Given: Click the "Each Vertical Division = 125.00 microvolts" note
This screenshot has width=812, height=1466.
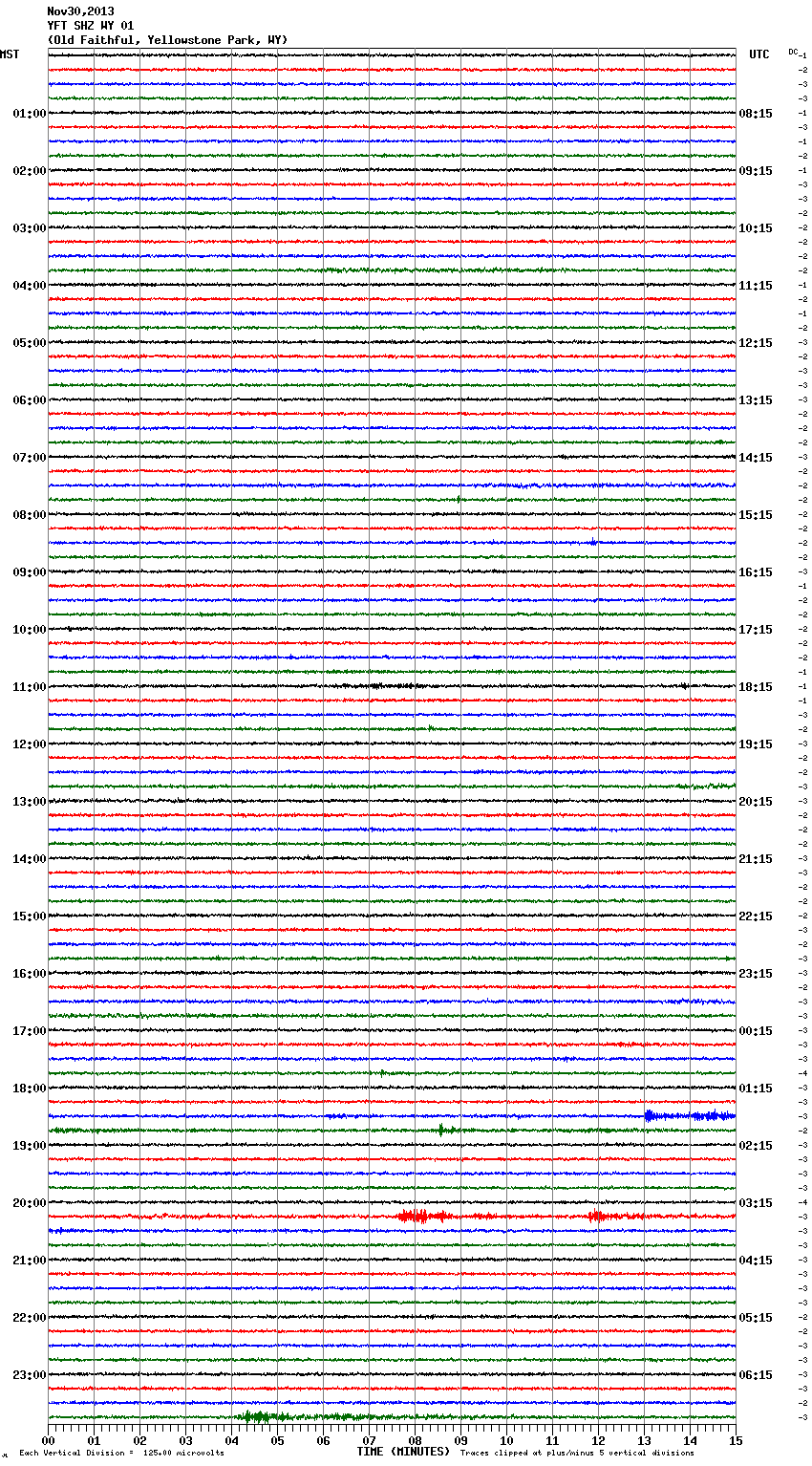Looking at the screenshot, I should click(x=121, y=1454).
